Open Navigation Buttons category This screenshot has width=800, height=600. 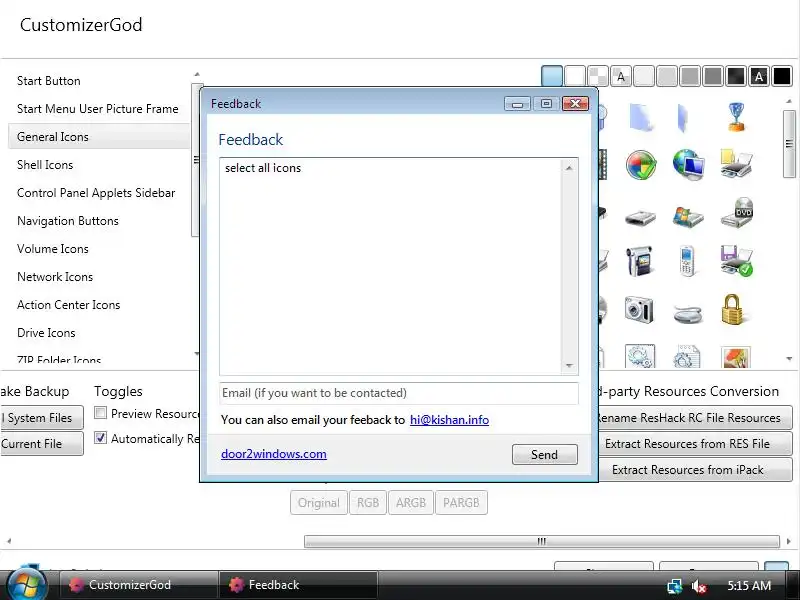(68, 221)
